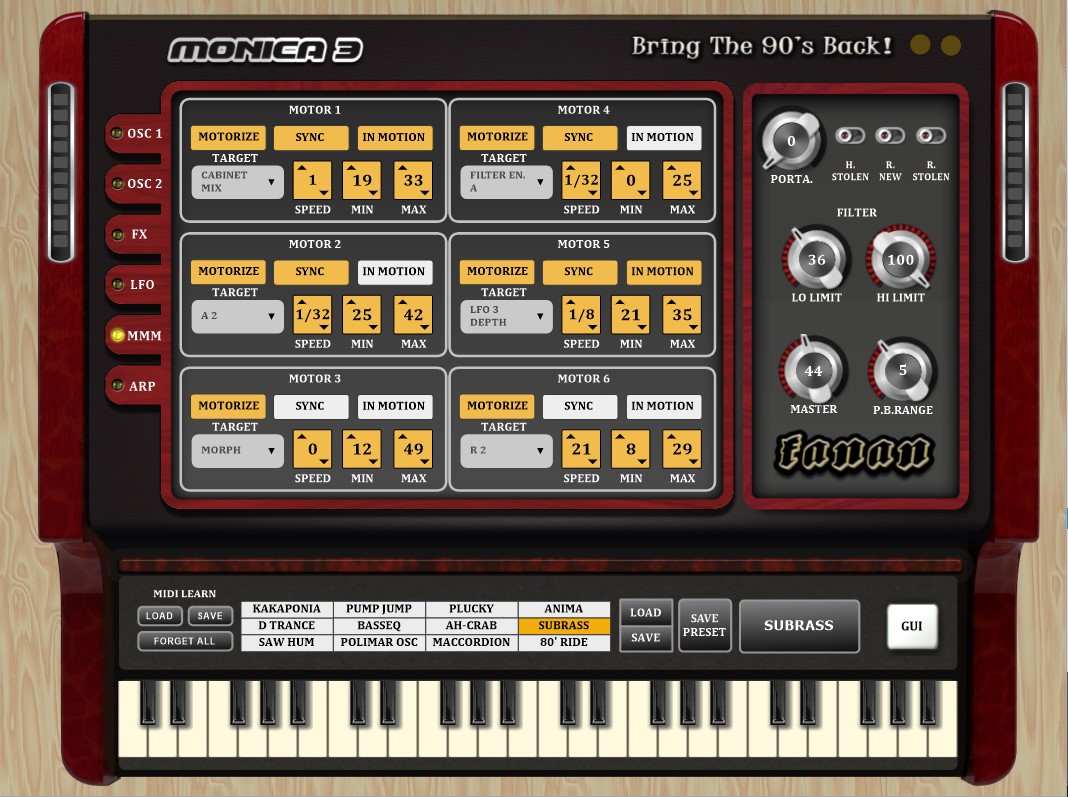The height and width of the screenshot is (797, 1068).
Task: Toggle the H. Stolen switch
Action: tap(850, 136)
